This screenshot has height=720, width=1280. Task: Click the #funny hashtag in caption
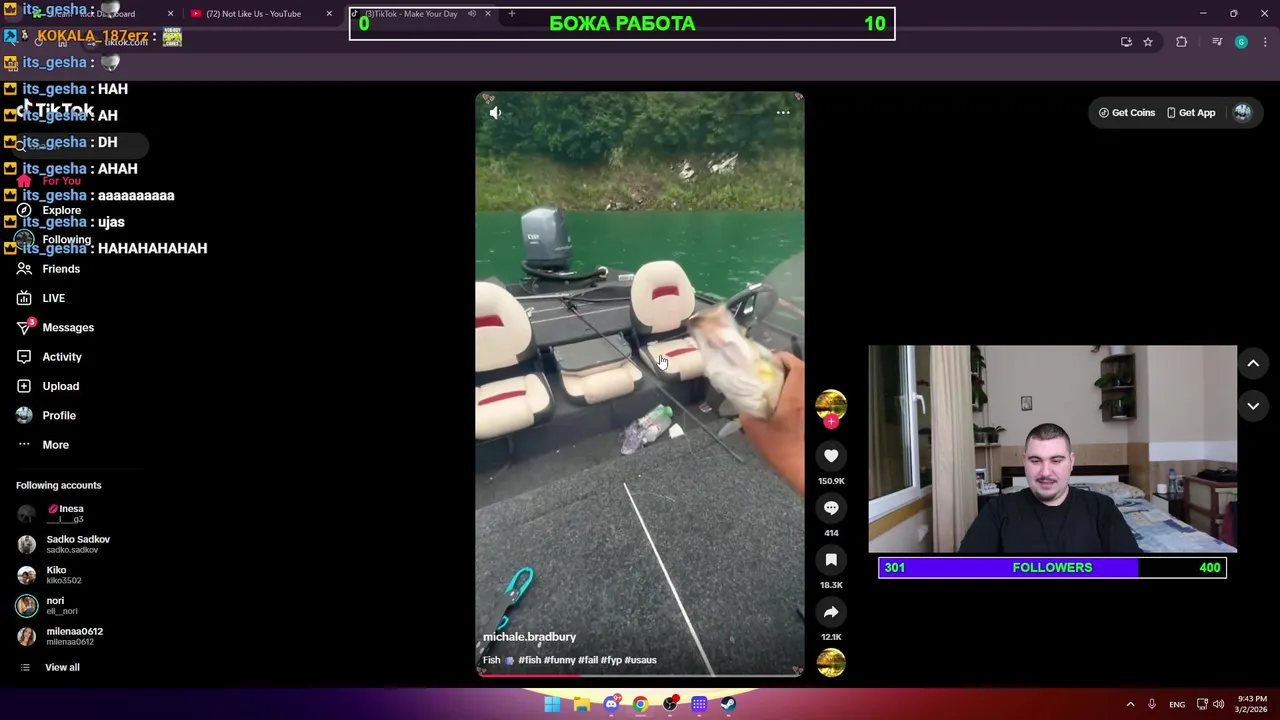click(559, 660)
